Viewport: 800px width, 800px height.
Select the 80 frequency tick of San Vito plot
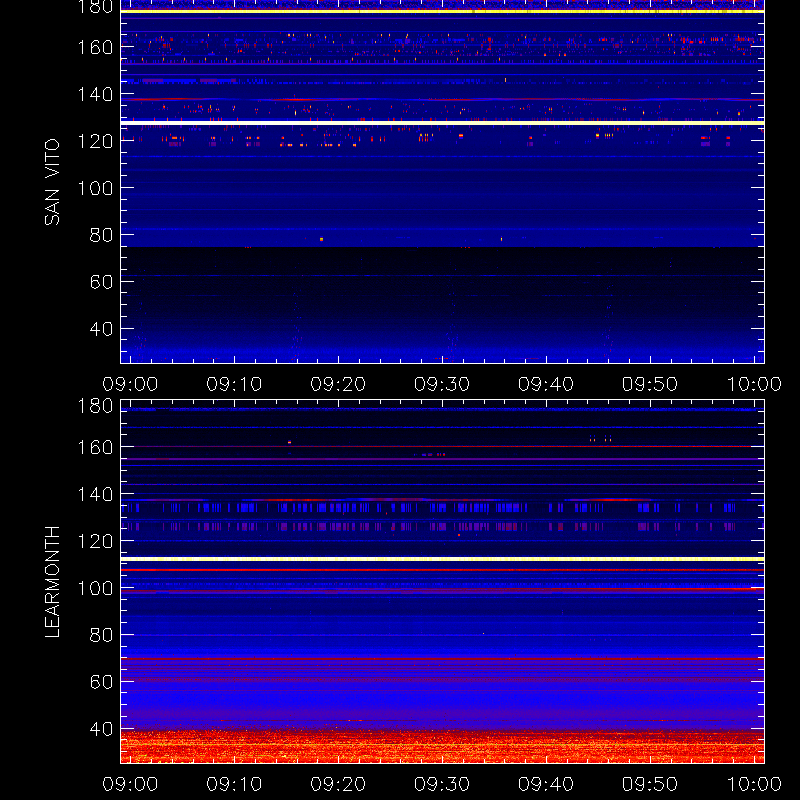(101, 235)
